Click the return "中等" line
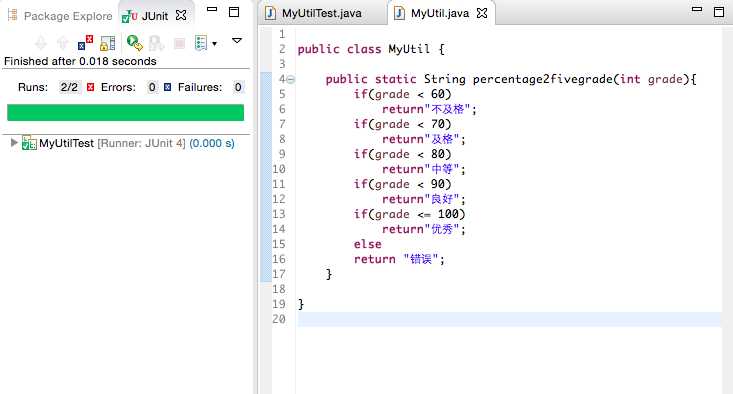733x394 pixels. (x=424, y=169)
